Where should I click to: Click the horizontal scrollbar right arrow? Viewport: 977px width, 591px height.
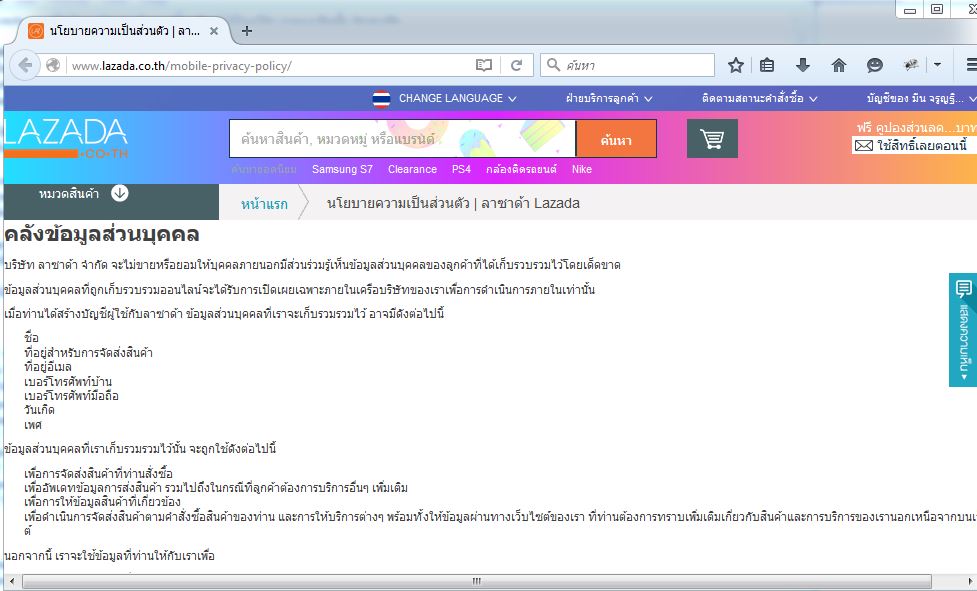[x=971, y=581]
